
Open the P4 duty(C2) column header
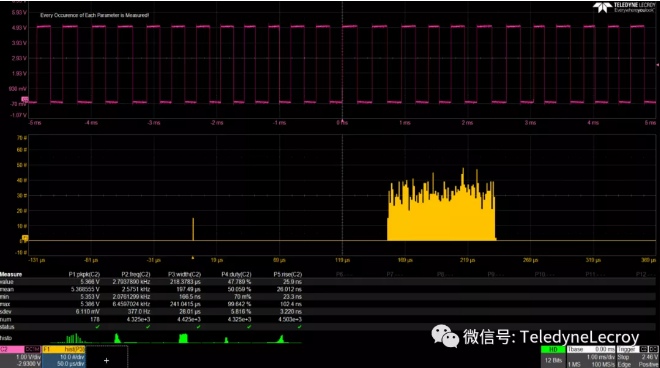(236, 275)
